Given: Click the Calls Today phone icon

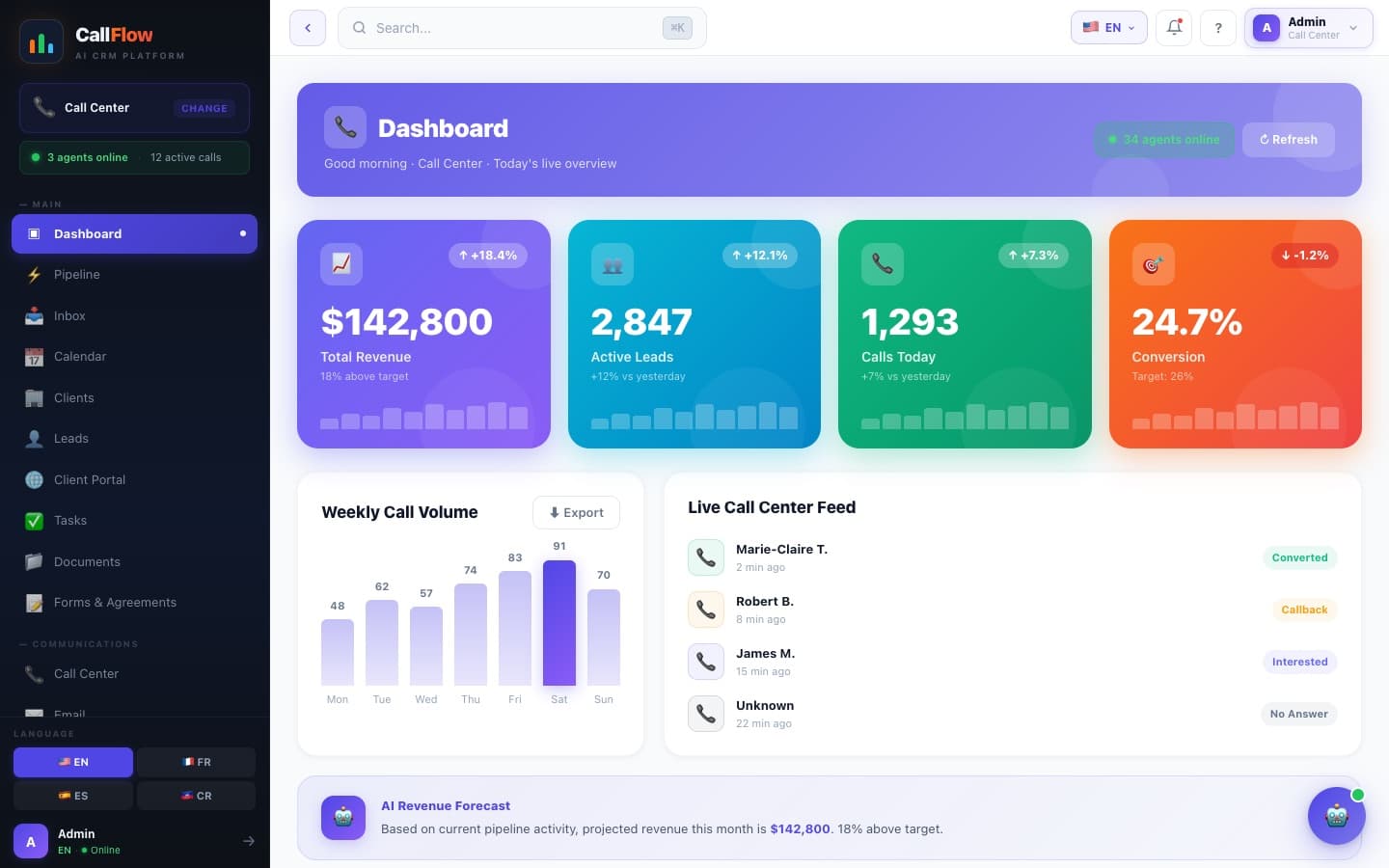Looking at the screenshot, I should pos(883,263).
